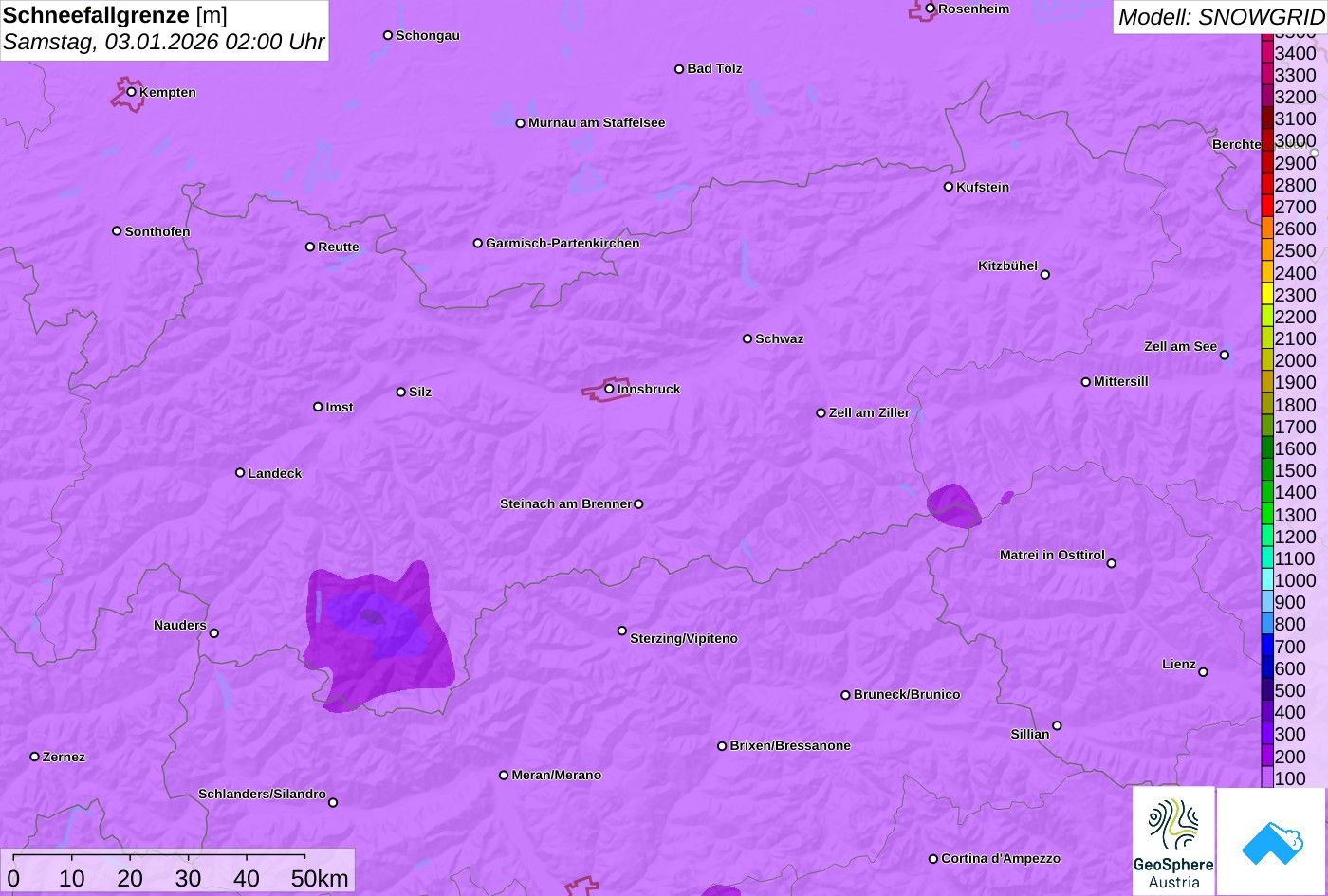Image resolution: width=1328 pixels, height=896 pixels.
Task: Click the Sonthofen marker dot
Action: tap(117, 231)
